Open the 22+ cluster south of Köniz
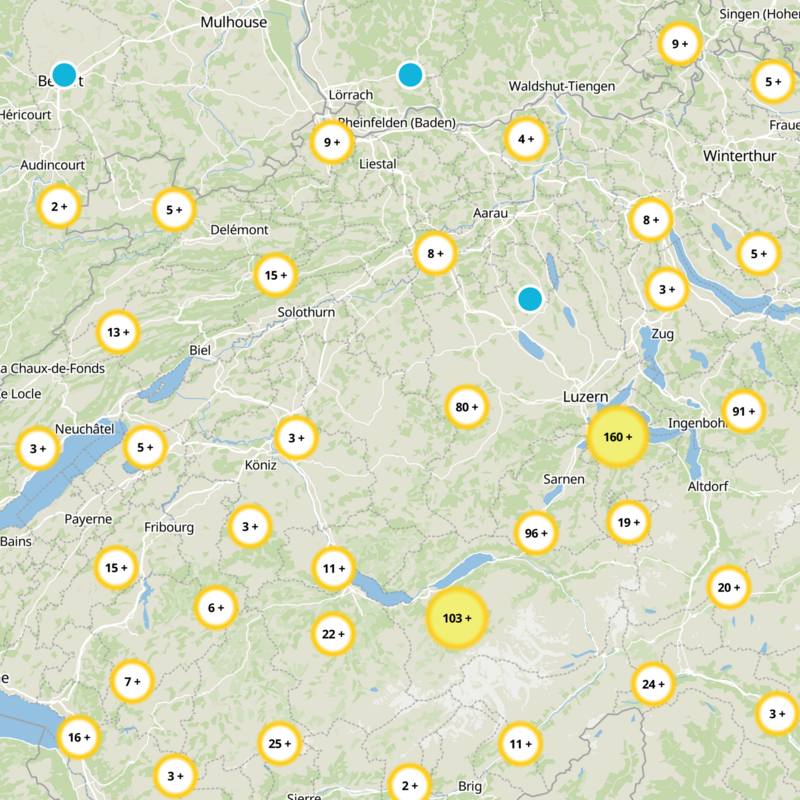800x800 pixels. [330, 633]
